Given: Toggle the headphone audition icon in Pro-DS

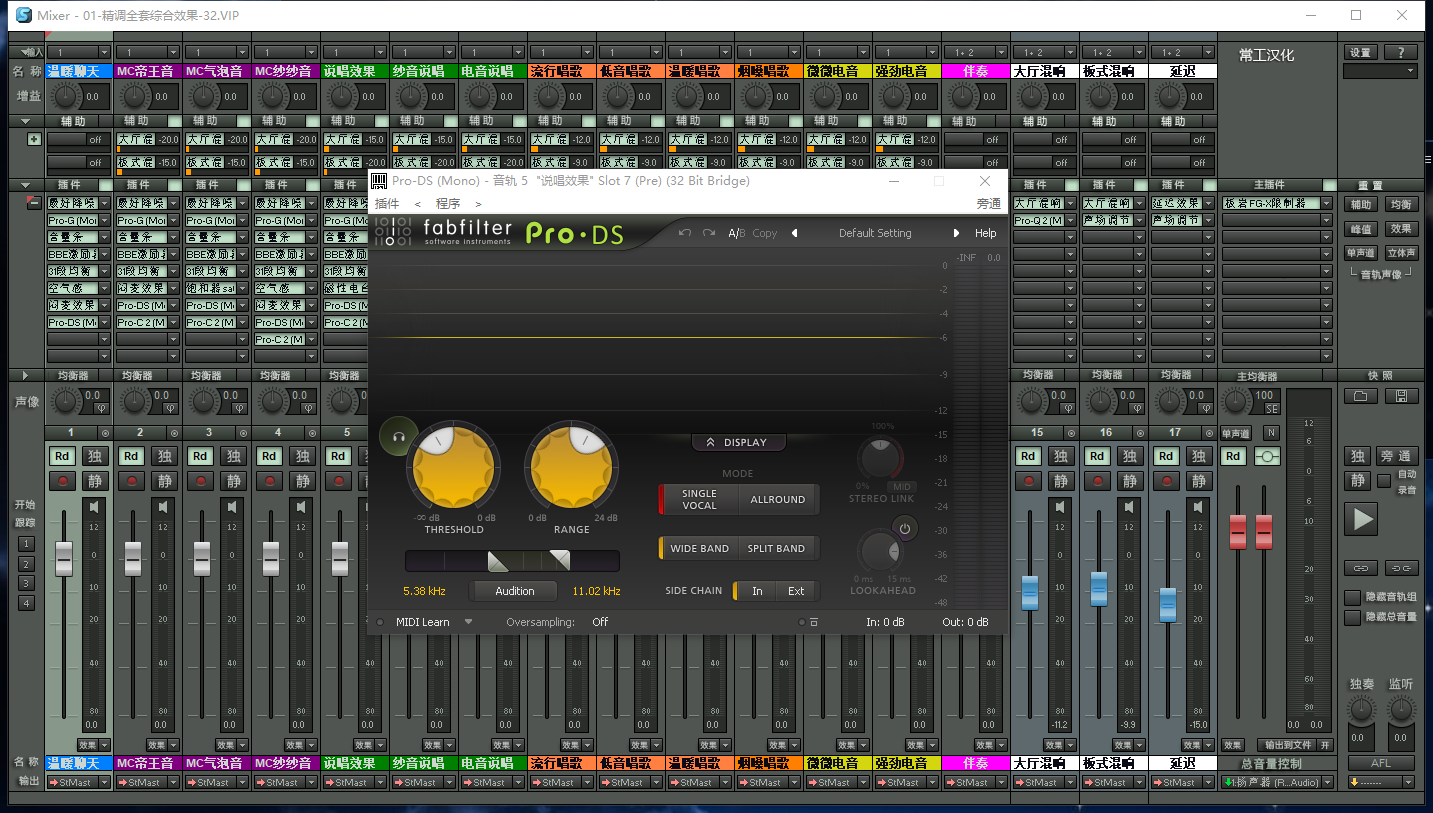Looking at the screenshot, I should pos(398,435).
